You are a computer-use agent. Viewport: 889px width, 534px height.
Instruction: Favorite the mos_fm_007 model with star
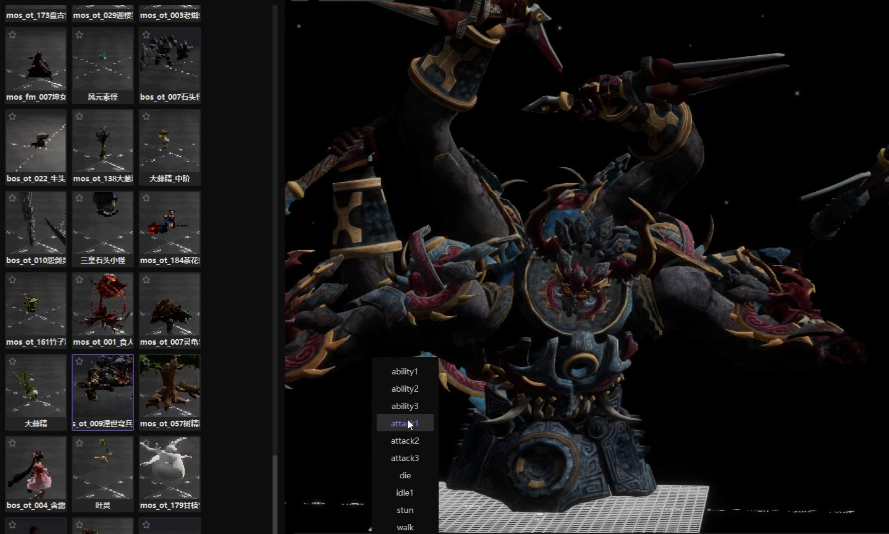(12, 35)
